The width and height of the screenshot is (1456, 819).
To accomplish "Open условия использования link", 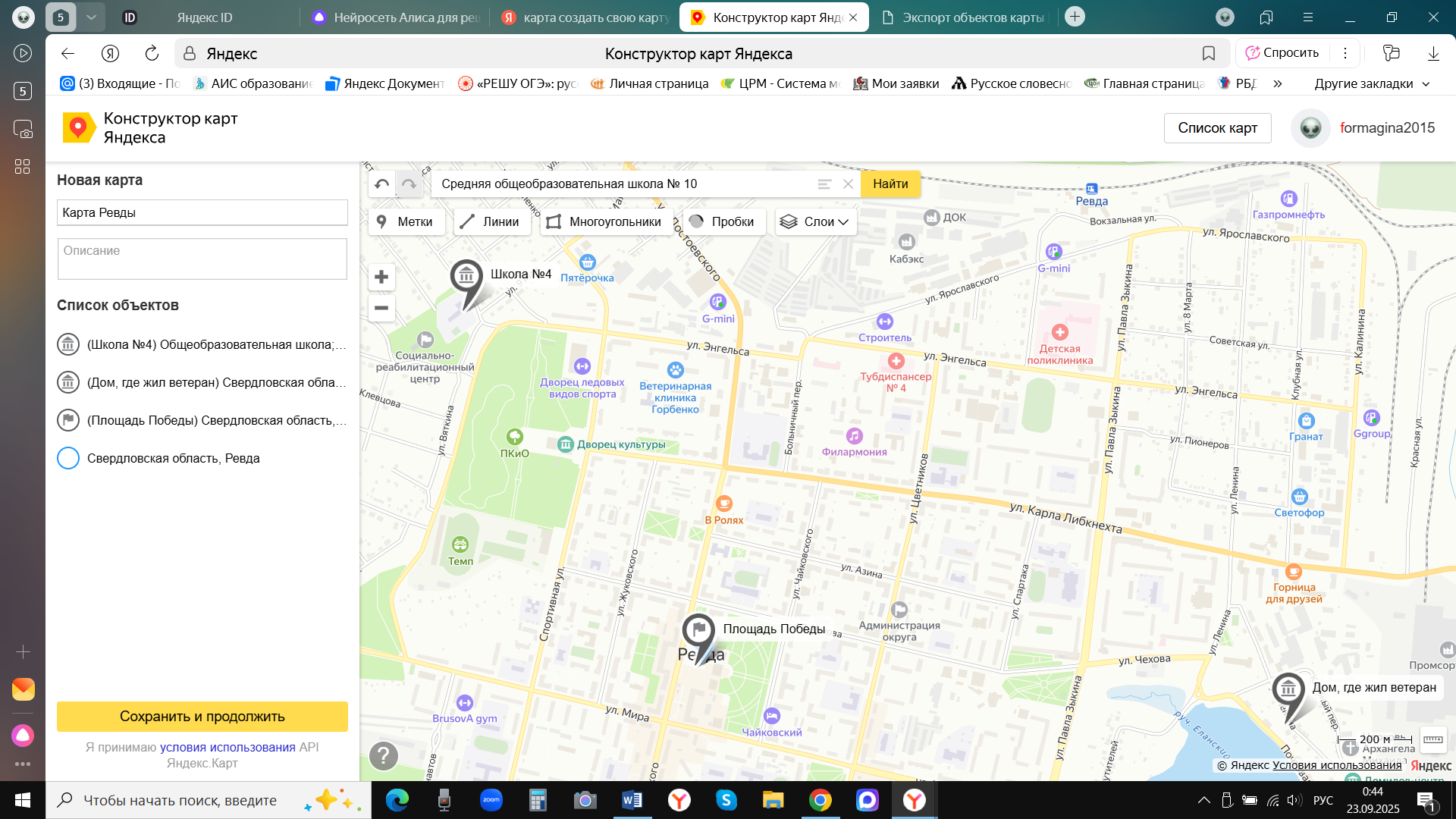I will (x=227, y=747).
